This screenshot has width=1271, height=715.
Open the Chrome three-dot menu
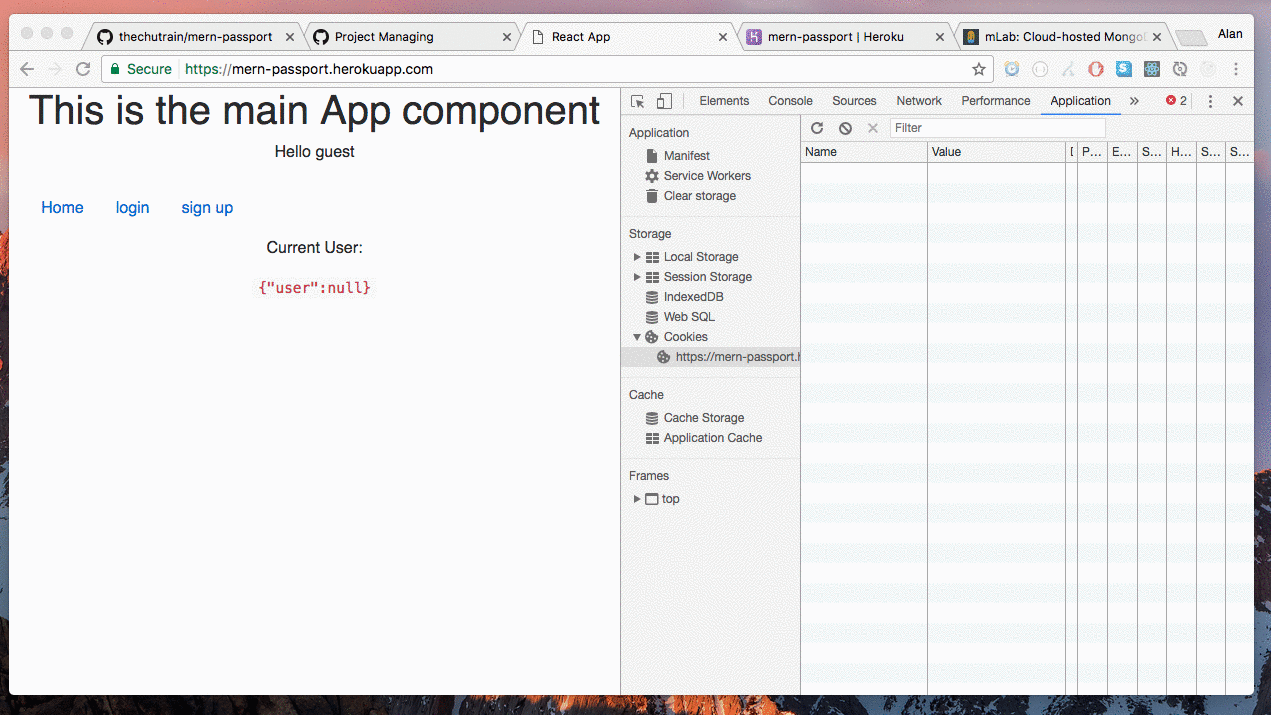click(x=1236, y=69)
